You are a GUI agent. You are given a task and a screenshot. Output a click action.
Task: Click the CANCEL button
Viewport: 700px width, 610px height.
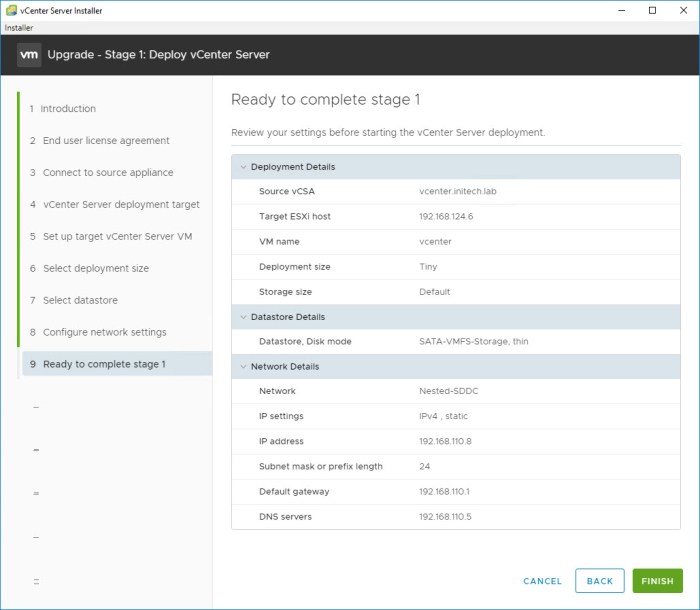(542, 581)
